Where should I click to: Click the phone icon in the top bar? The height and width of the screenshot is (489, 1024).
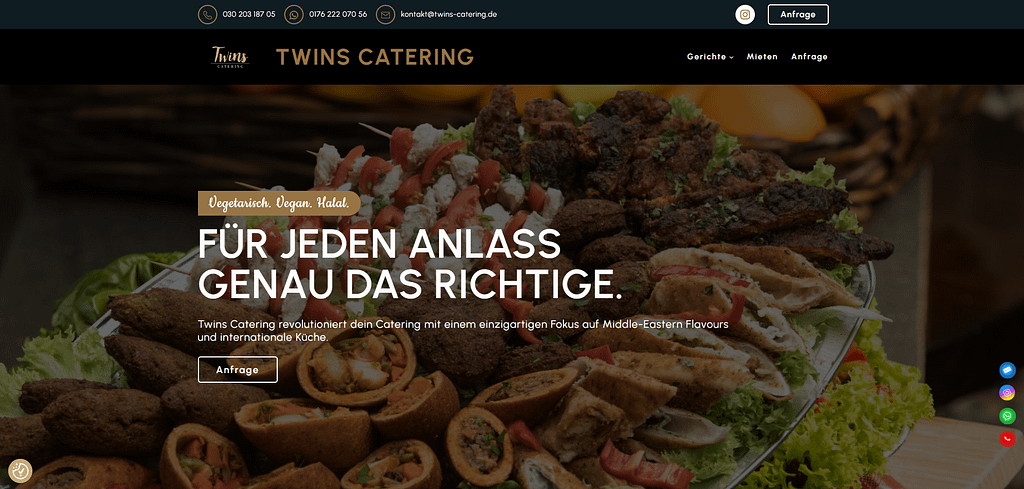pos(208,14)
